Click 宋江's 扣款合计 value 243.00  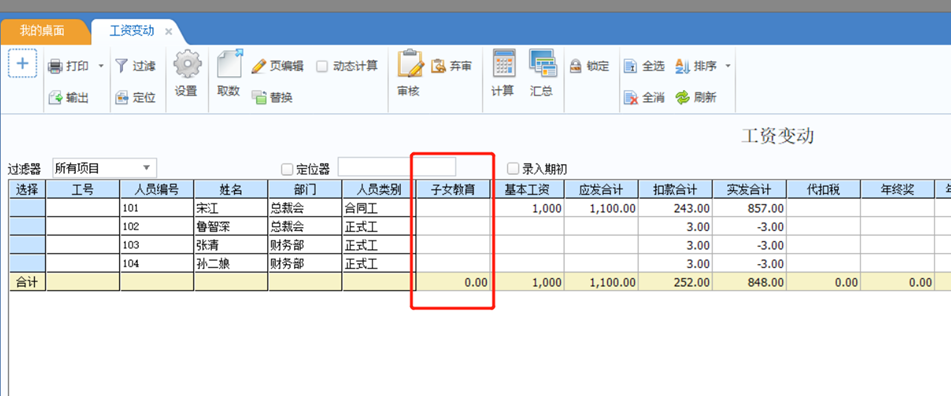pyautogui.click(x=676, y=209)
